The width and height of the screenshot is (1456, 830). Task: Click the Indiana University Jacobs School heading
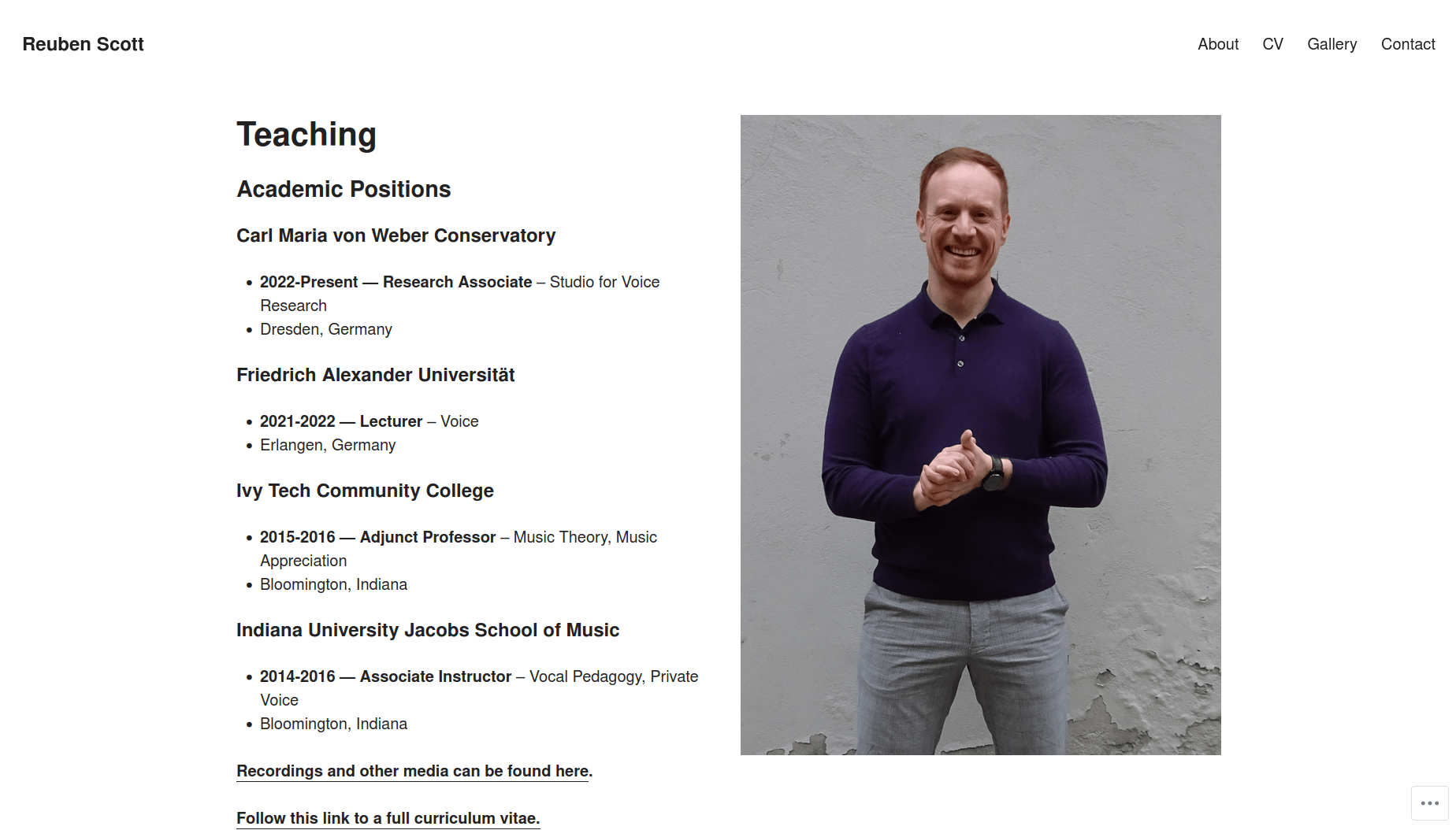pyautogui.click(x=427, y=630)
